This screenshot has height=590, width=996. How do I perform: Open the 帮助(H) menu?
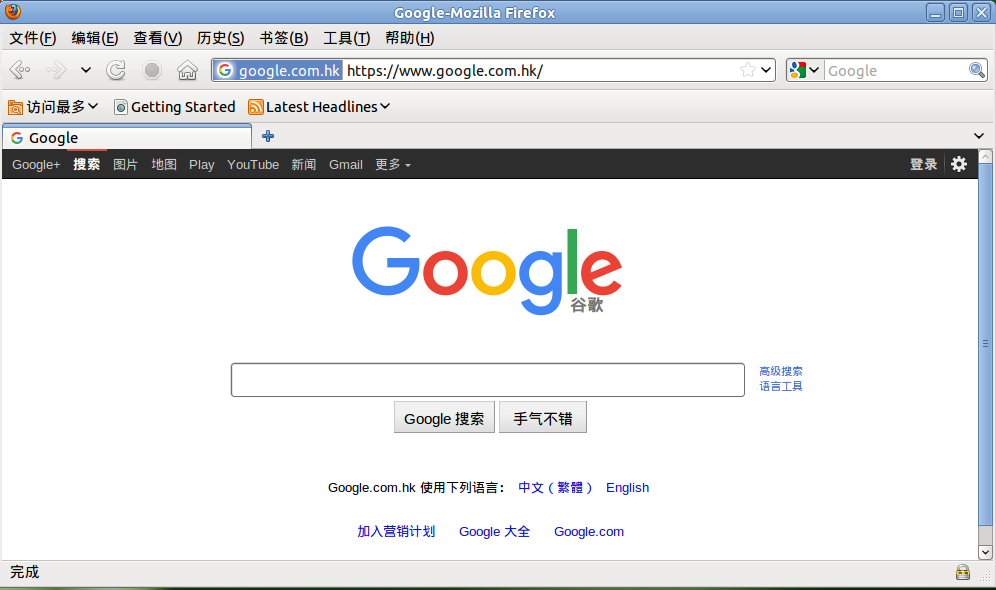pos(410,38)
